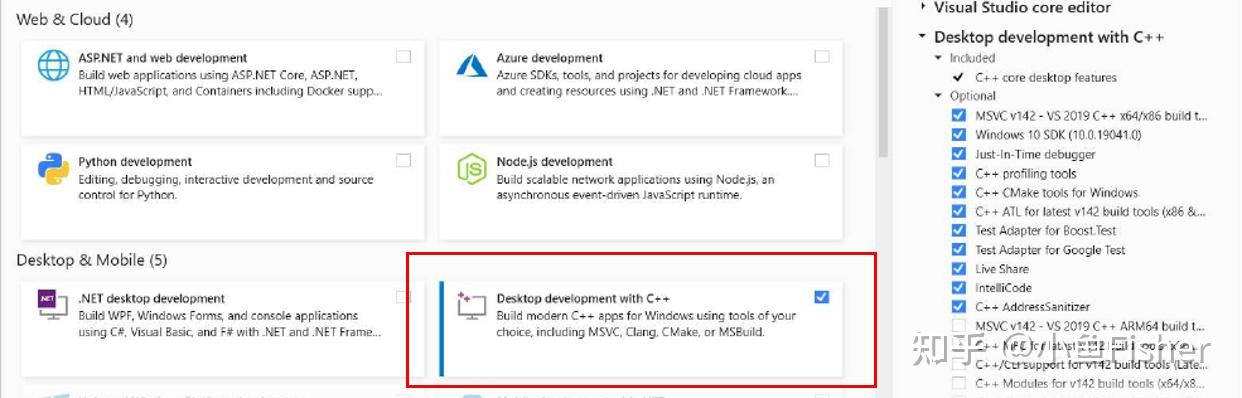Viewport: 1242px width, 398px height.
Task: Uncheck C++ CMake tools for Windows
Action: [959, 192]
